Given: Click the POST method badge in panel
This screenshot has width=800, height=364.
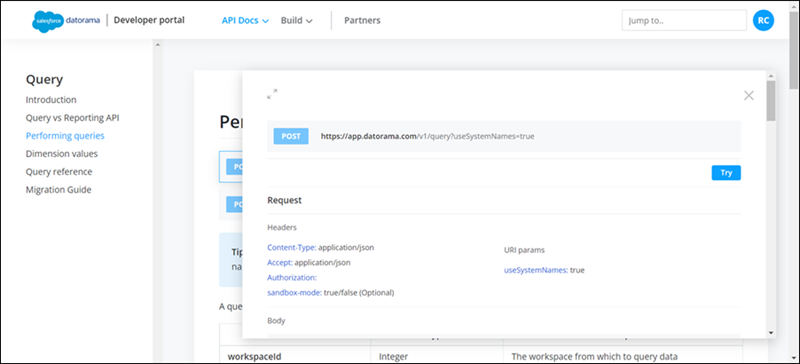Looking at the screenshot, I should 291,136.
